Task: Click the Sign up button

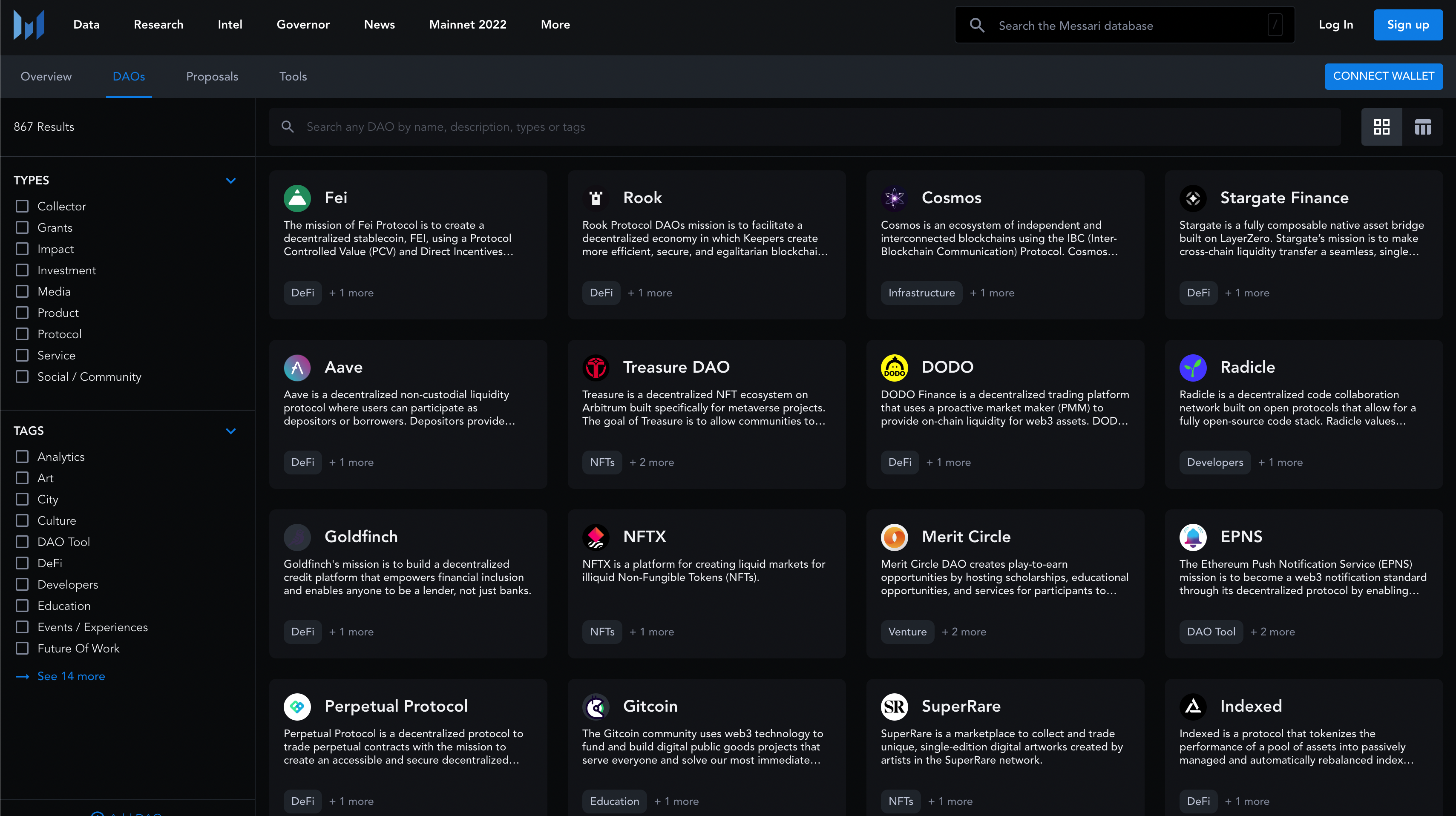Action: (x=1408, y=25)
